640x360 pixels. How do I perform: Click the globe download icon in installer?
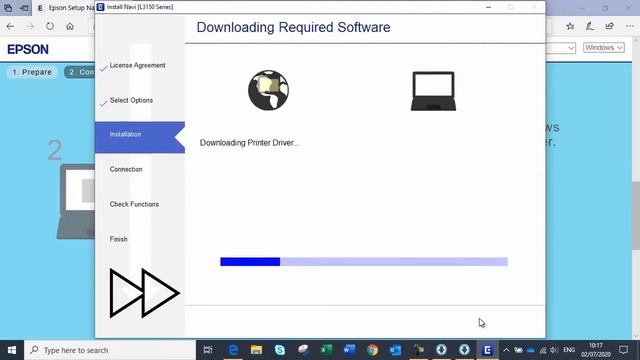pos(268,90)
